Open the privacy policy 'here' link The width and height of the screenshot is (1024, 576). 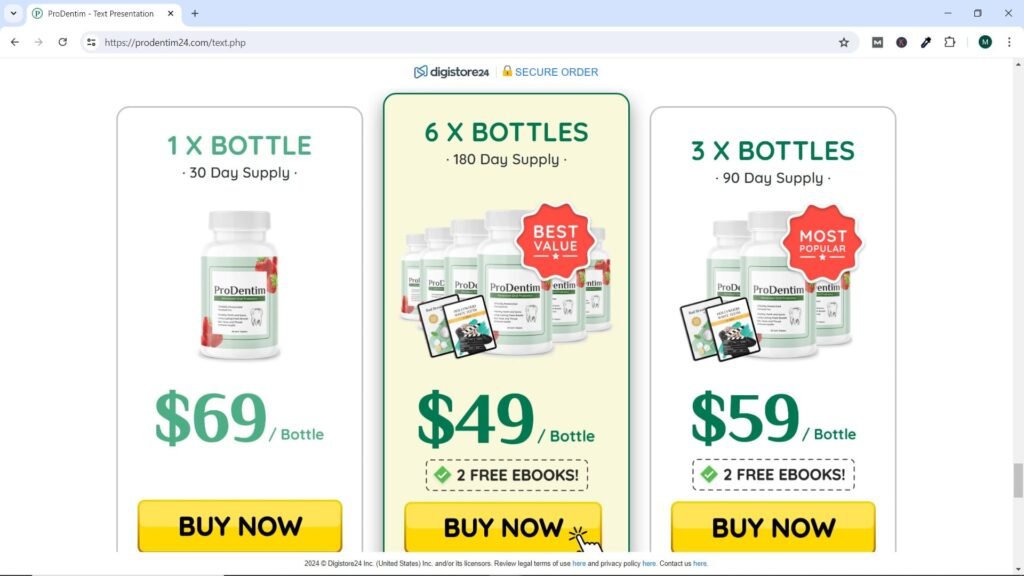(648, 564)
